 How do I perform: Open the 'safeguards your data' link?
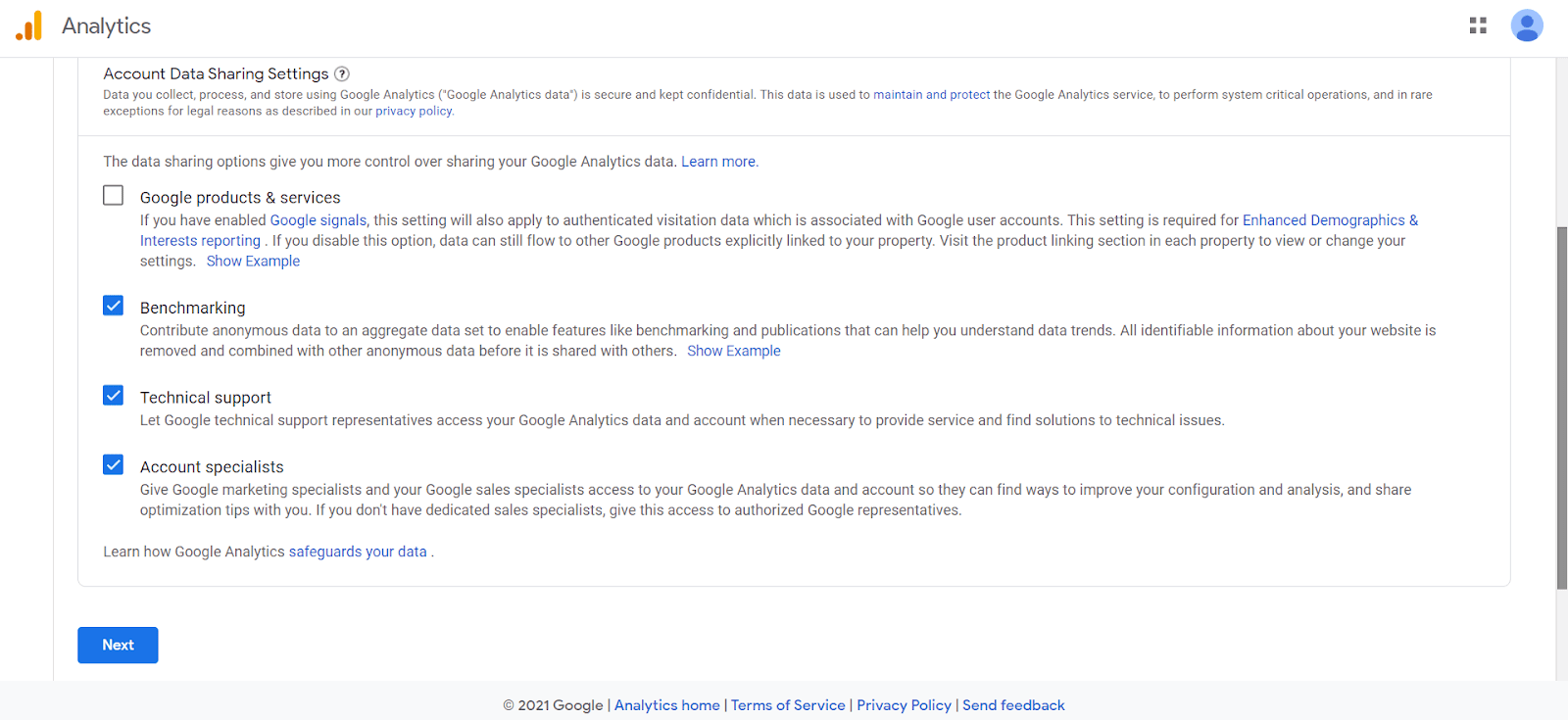pyautogui.click(x=358, y=552)
